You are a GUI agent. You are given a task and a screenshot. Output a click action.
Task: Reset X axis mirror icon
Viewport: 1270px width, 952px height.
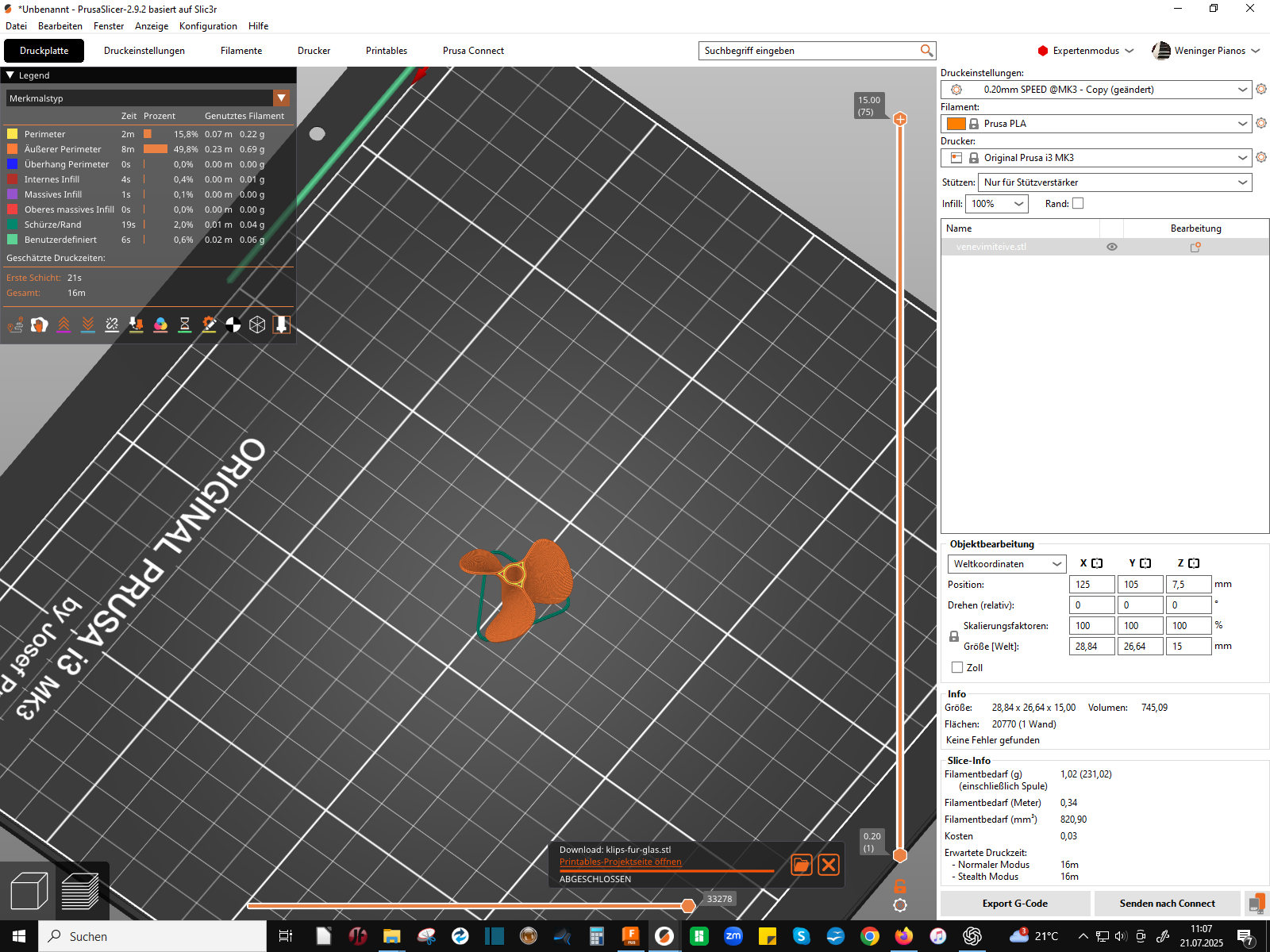point(1097,563)
